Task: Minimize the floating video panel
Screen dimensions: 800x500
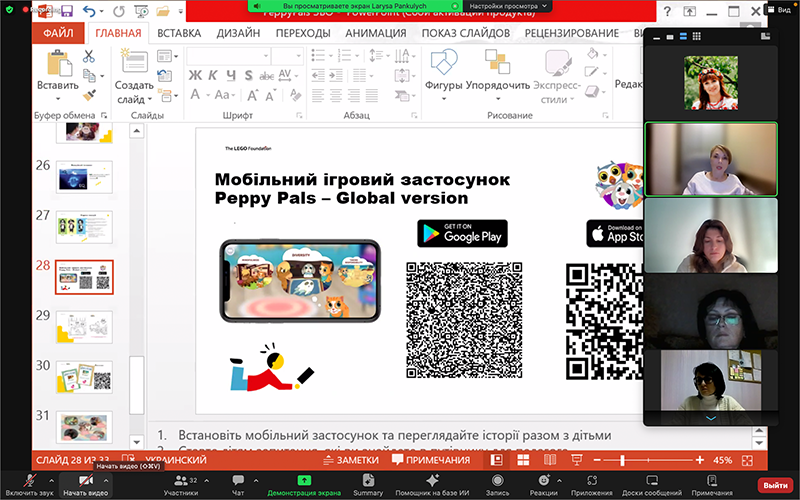Action: pyautogui.click(x=657, y=37)
